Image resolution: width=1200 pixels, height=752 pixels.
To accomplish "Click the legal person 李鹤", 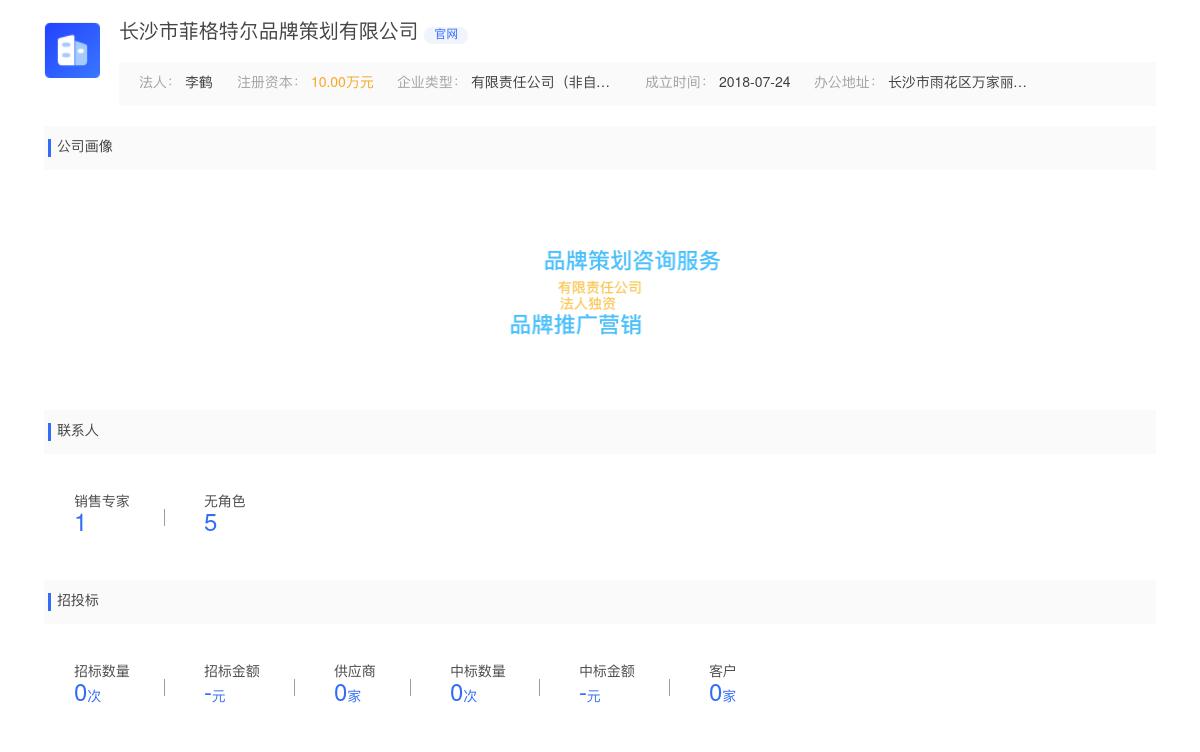I will [x=198, y=82].
